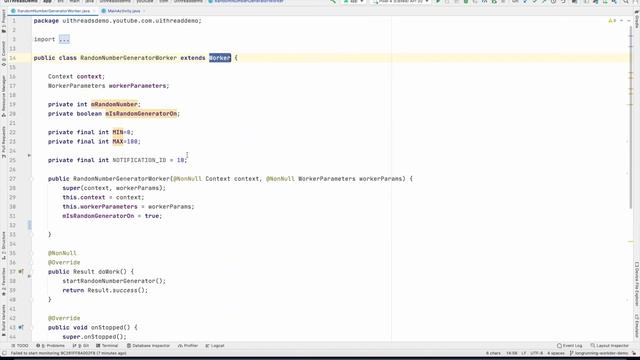Viewport: 640px width, 360px height.
Task: Click the cursor position indicator in status bar
Action: tap(511, 353)
